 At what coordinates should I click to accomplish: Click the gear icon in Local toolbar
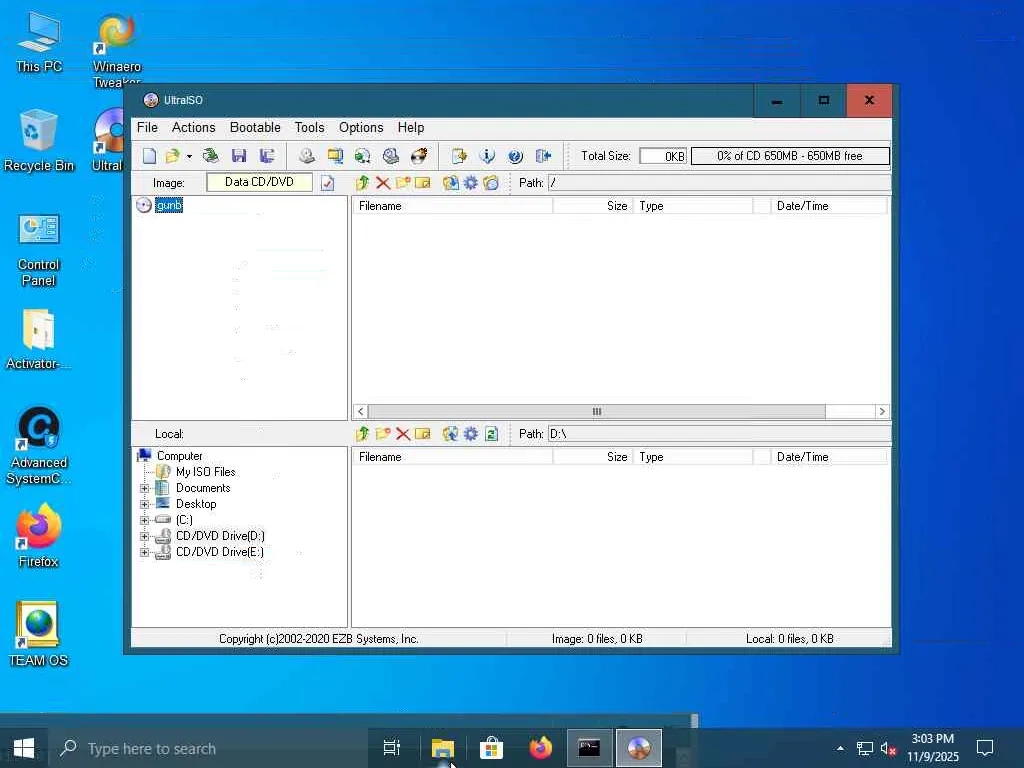tap(471, 434)
